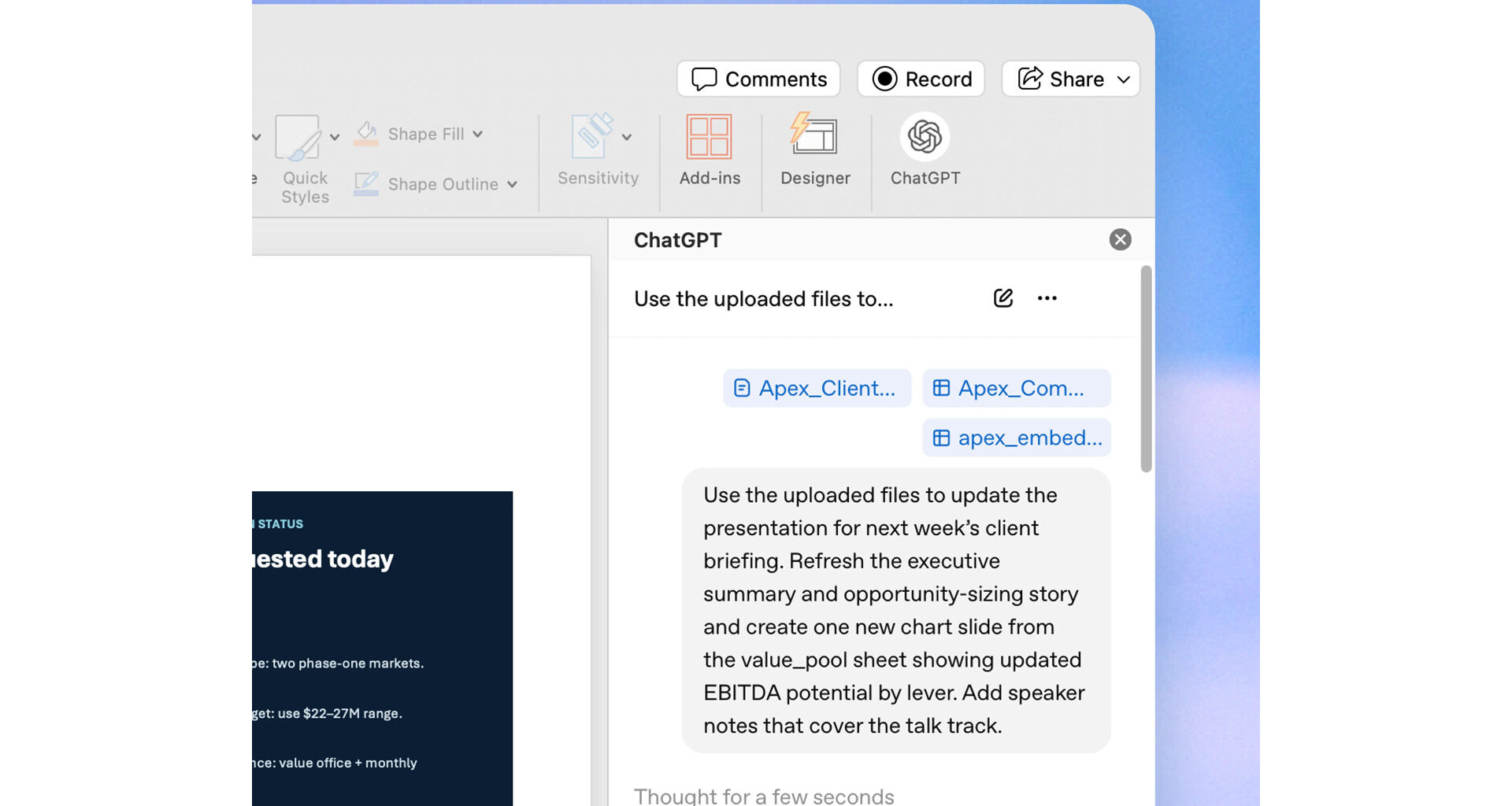
Task: Select the slide heading ending 'ested today'
Action: 323,559
